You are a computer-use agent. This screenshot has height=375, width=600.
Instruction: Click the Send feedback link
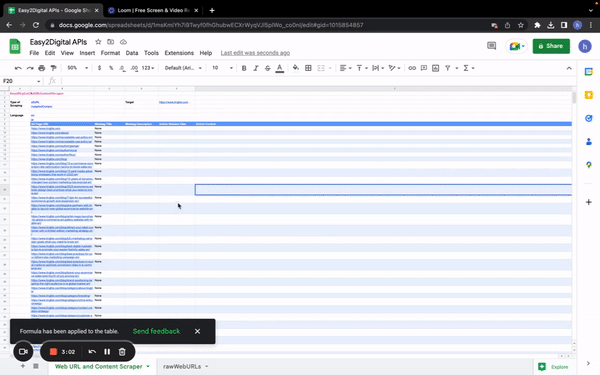(156, 331)
